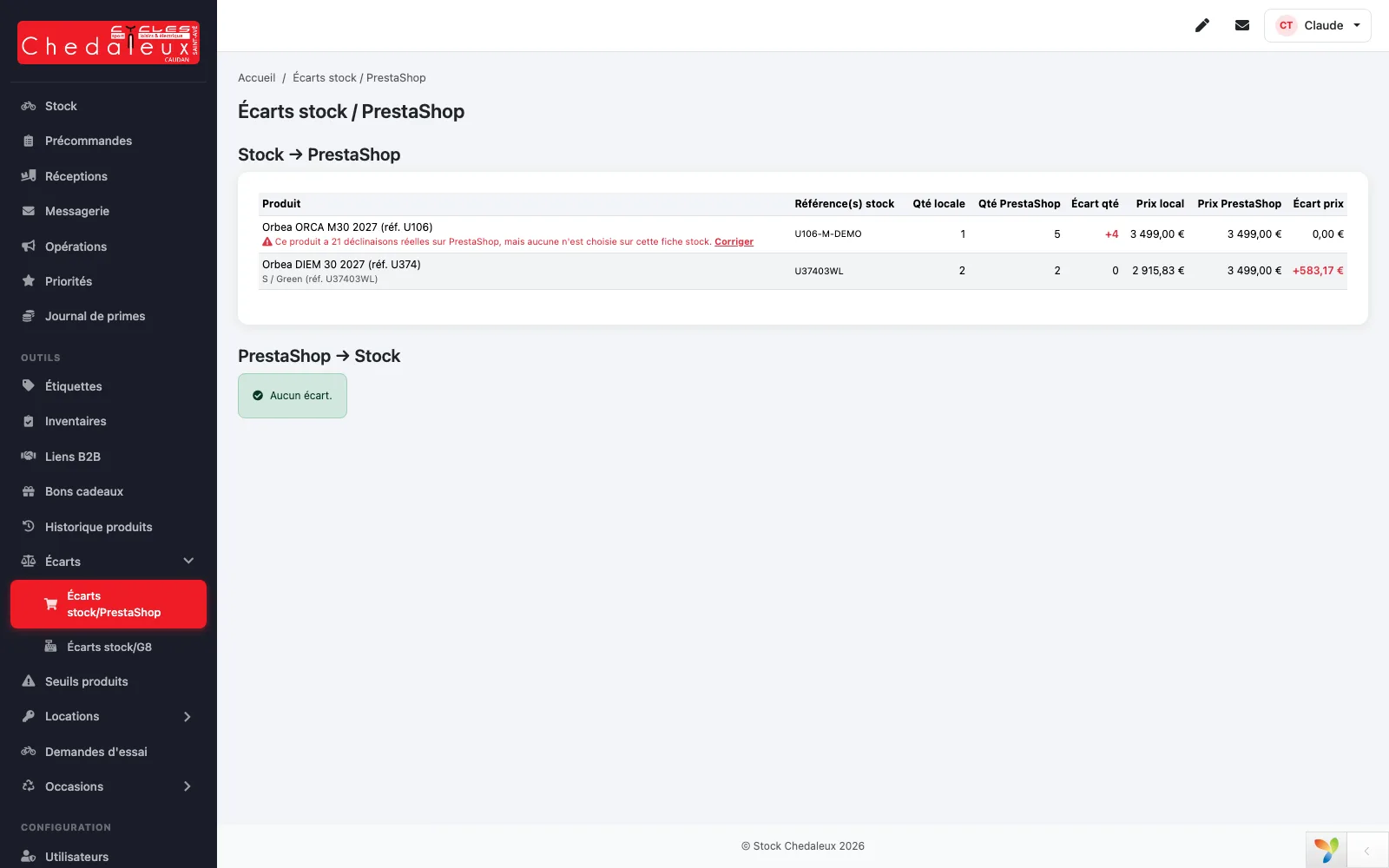Click the envelope icon beside Messagerie
The height and width of the screenshot is (868, 1389).
click(x=29, y=211)
